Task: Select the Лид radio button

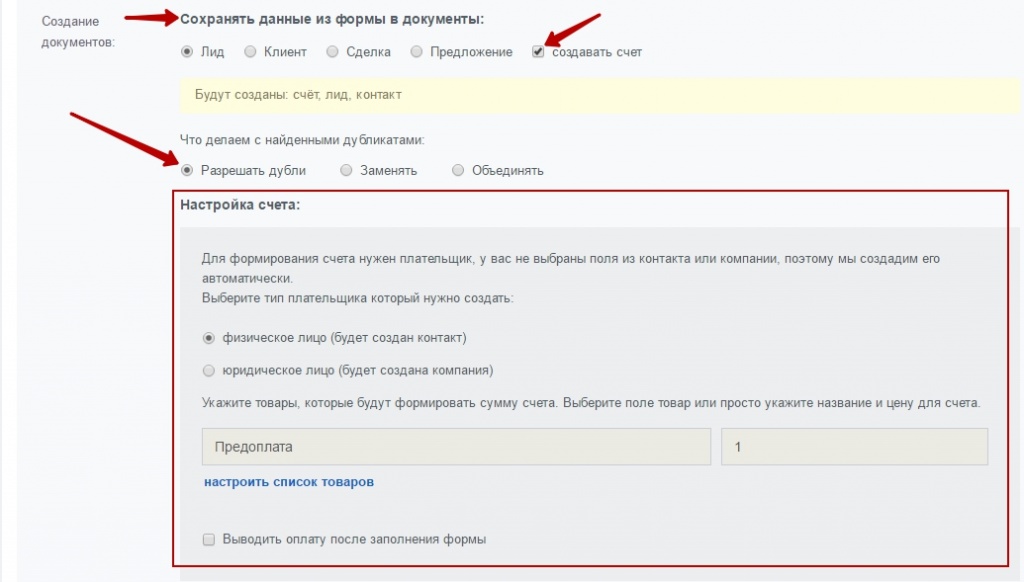Action: [x=187, y=52]
